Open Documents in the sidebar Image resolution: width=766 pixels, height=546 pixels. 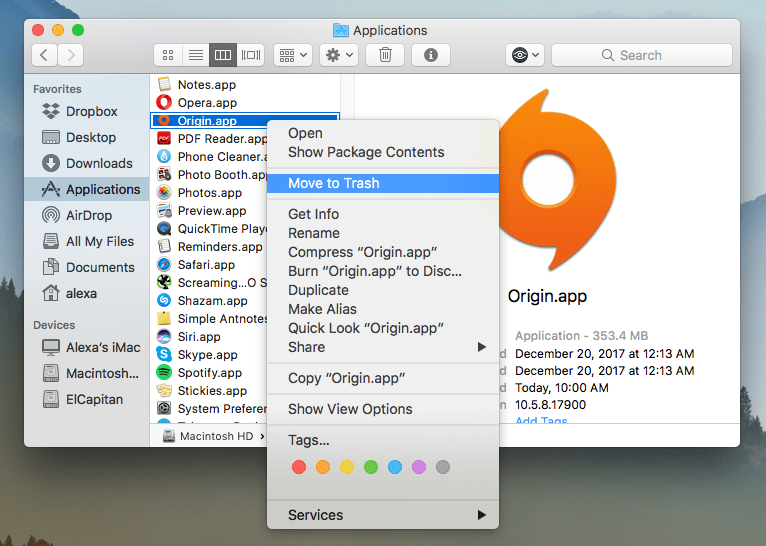click(88, 268)
